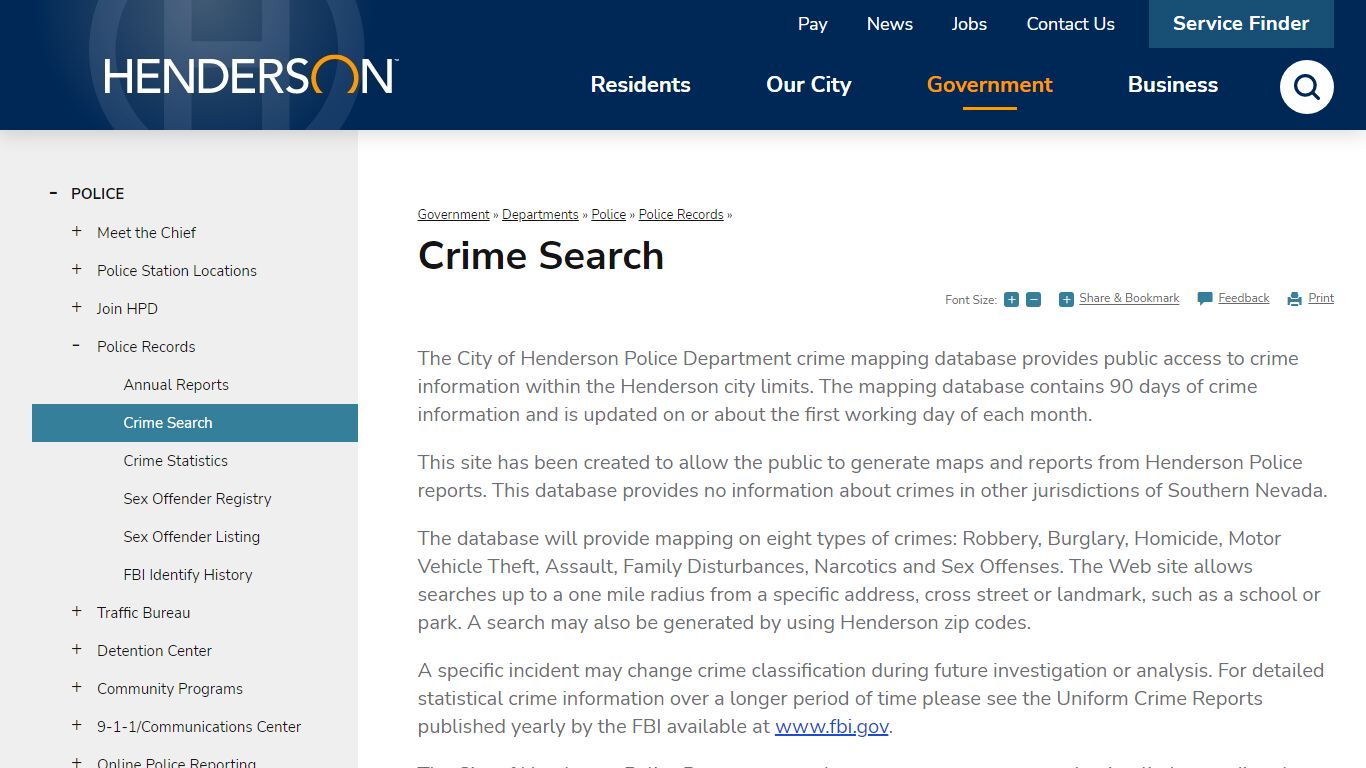Open Traffic Bureau sidebar link

(143, 613)
